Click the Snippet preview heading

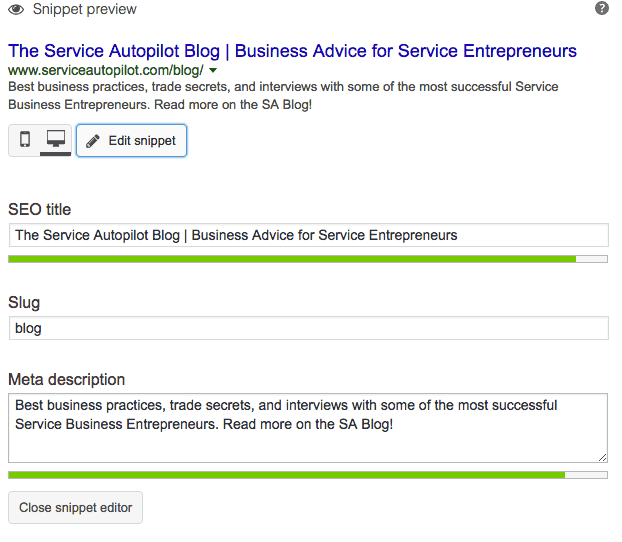pyautogui.click(x=84, y=9)
